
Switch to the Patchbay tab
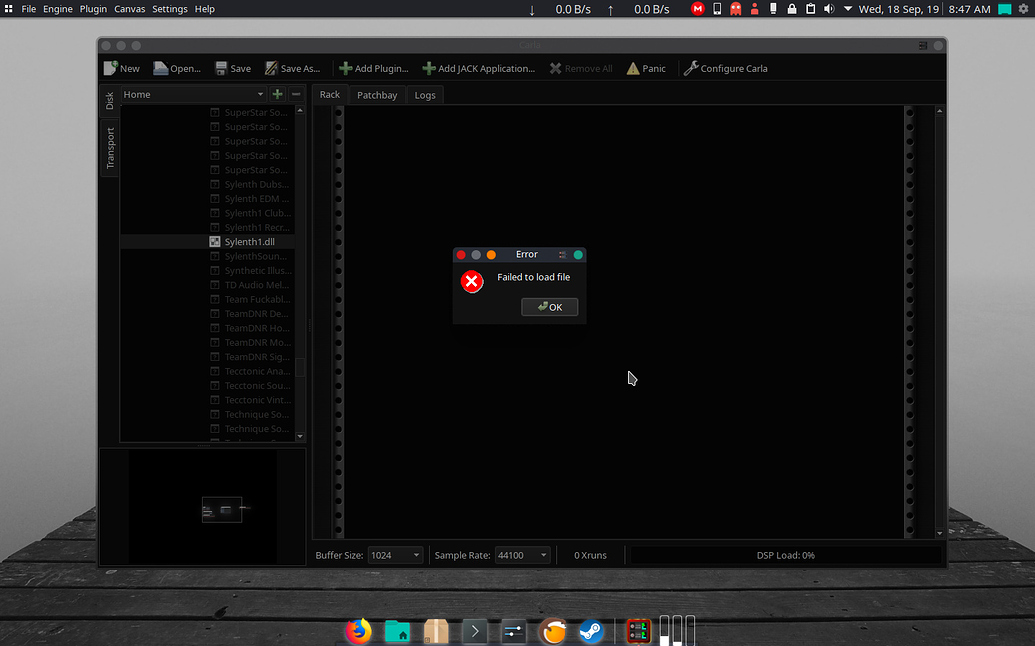377,95
